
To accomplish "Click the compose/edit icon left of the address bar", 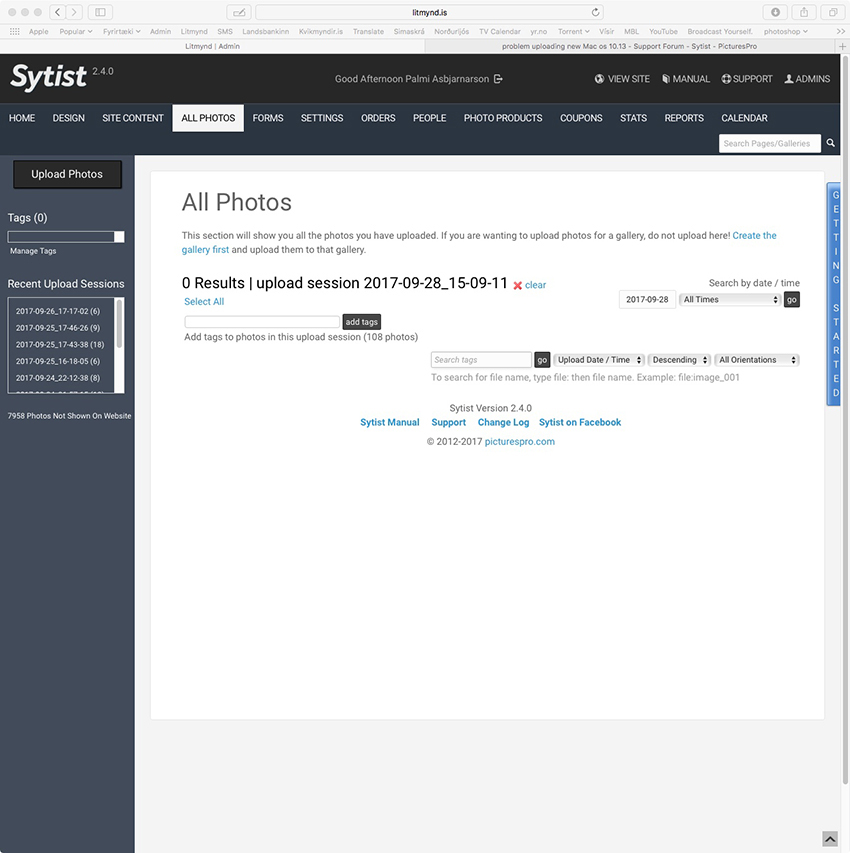I will coord(239,12).
